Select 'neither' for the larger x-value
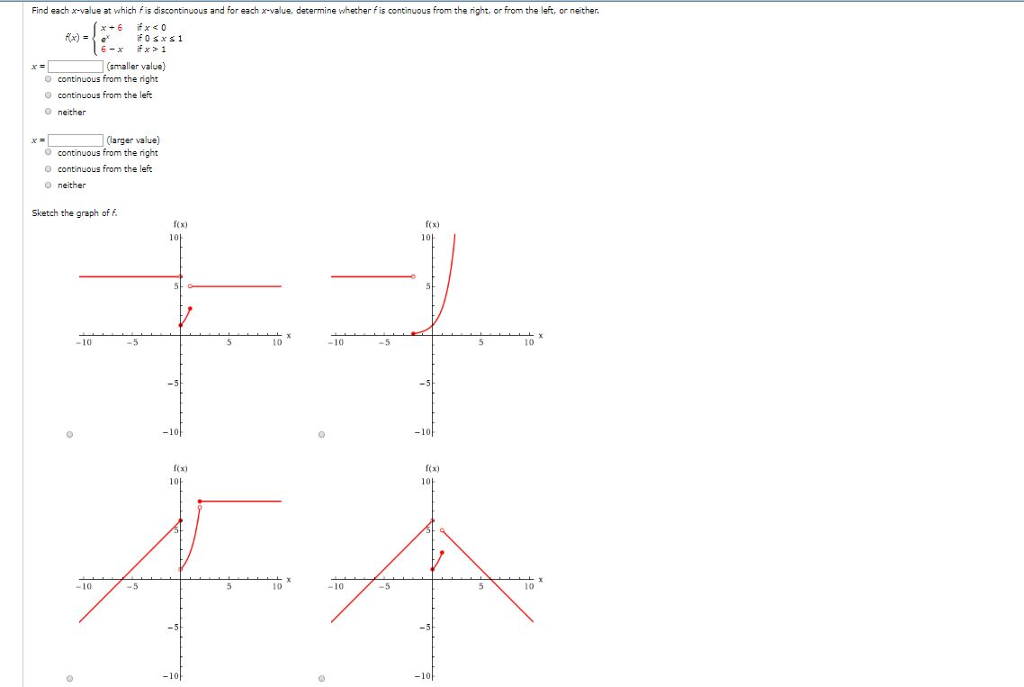 click(47, 184)
